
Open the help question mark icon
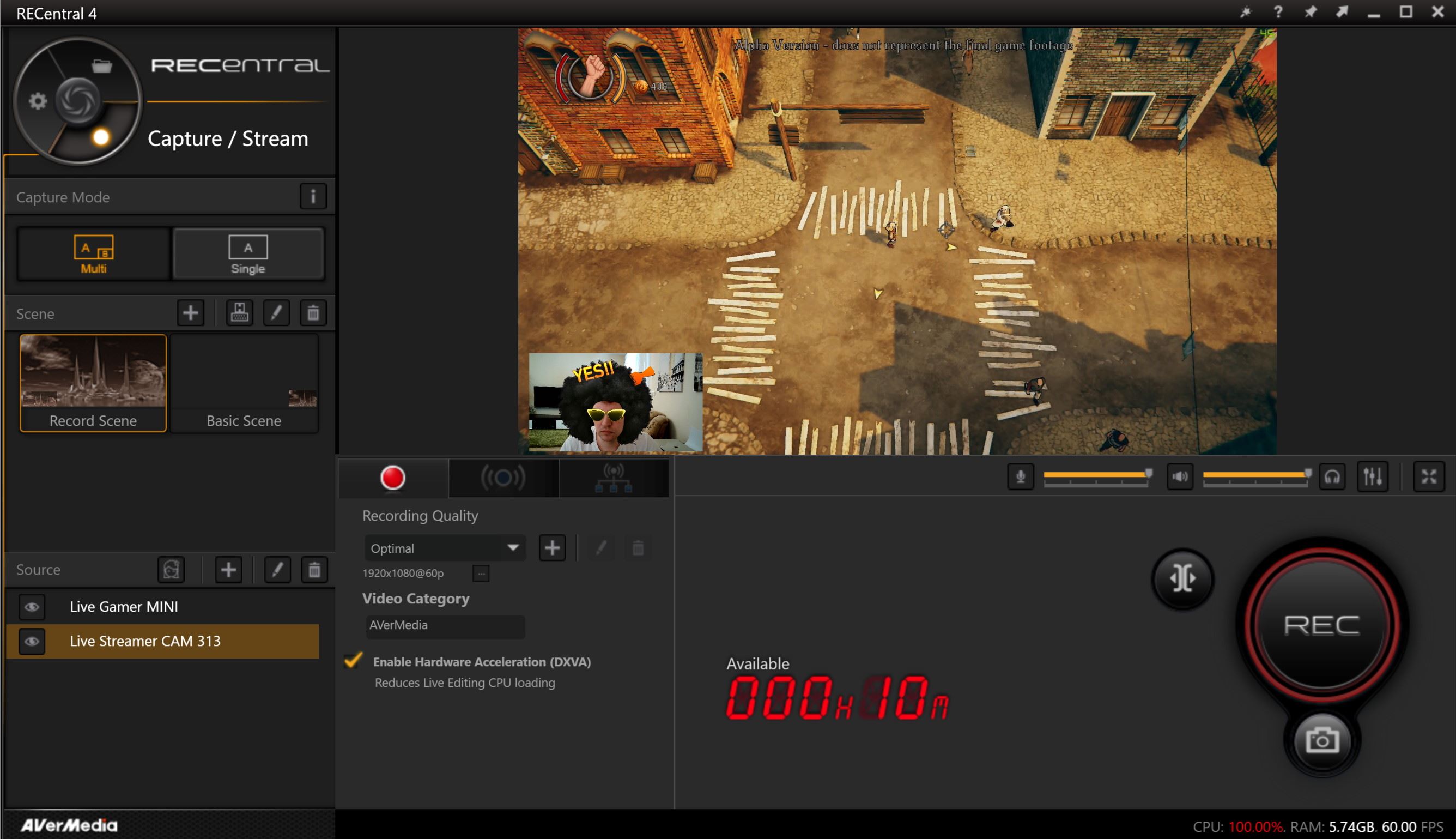click(1278, 12)
